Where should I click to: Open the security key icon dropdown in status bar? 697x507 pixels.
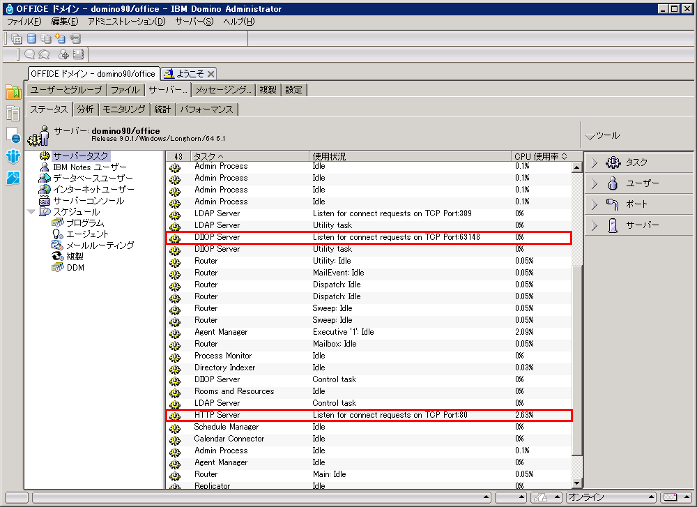(546, 497)
